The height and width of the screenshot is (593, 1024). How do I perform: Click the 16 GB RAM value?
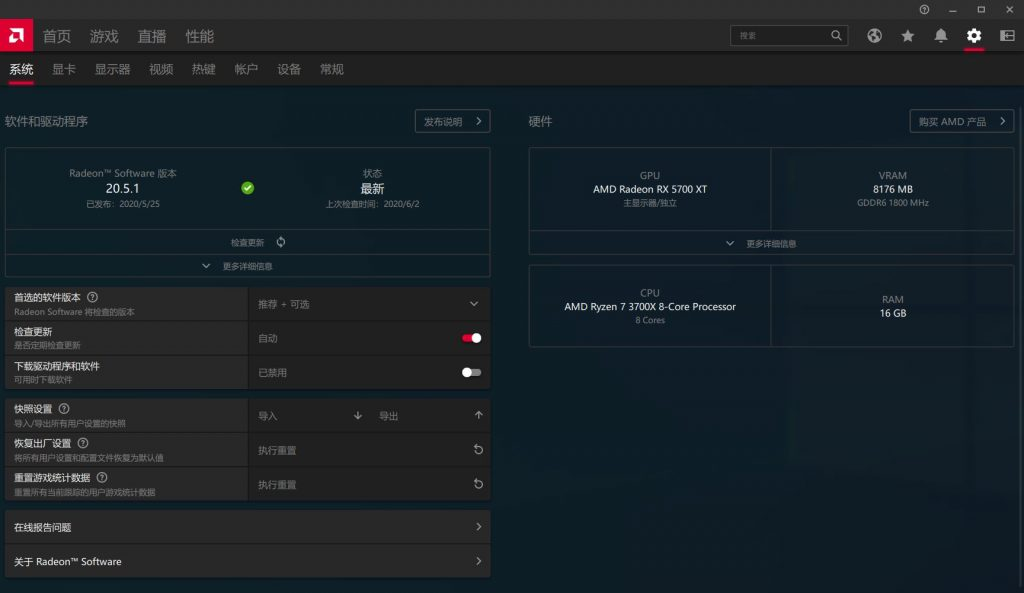893,313
